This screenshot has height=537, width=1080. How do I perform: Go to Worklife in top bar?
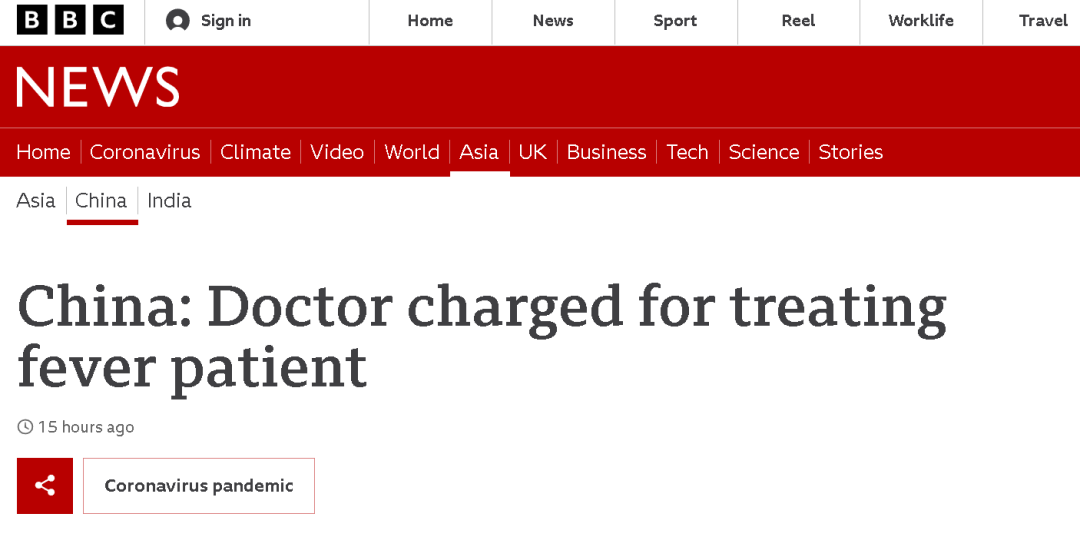(921, 21)
